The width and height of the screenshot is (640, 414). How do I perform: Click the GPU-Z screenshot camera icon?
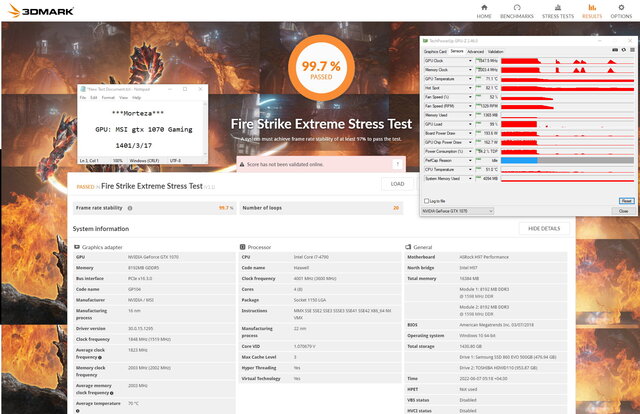pyautogui.click(x=615, y=50)
